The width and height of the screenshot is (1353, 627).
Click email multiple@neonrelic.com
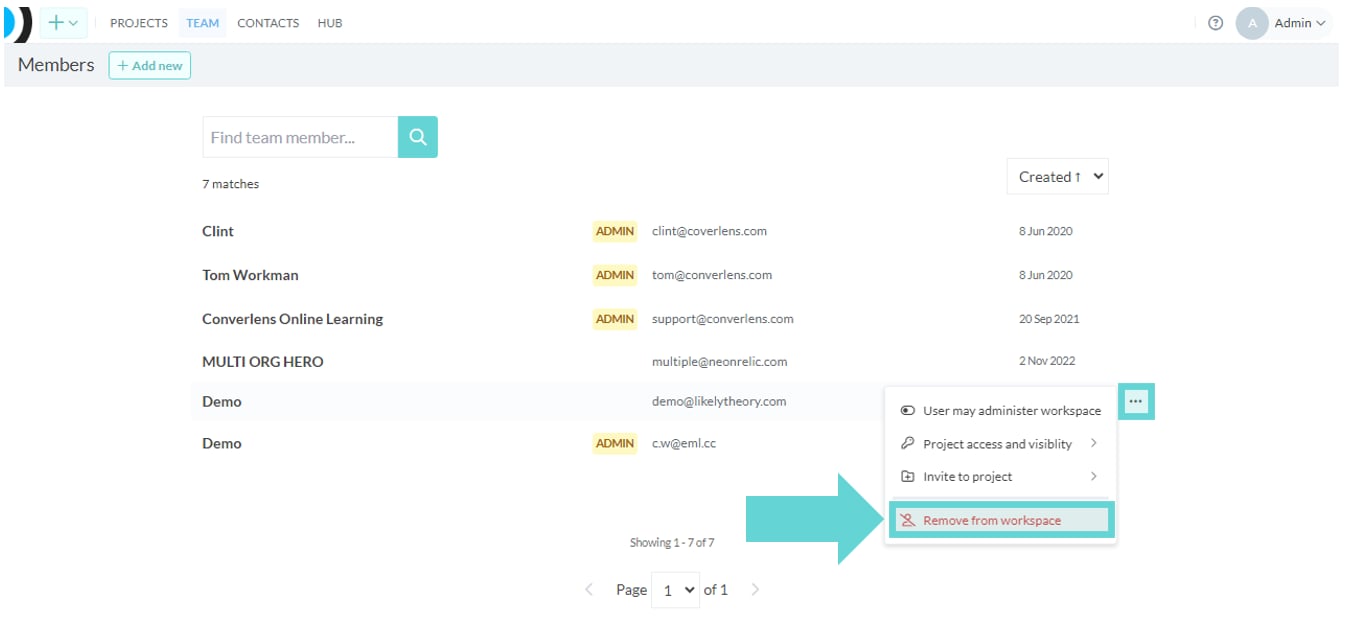pyautogui.click(x=720, y=361)
